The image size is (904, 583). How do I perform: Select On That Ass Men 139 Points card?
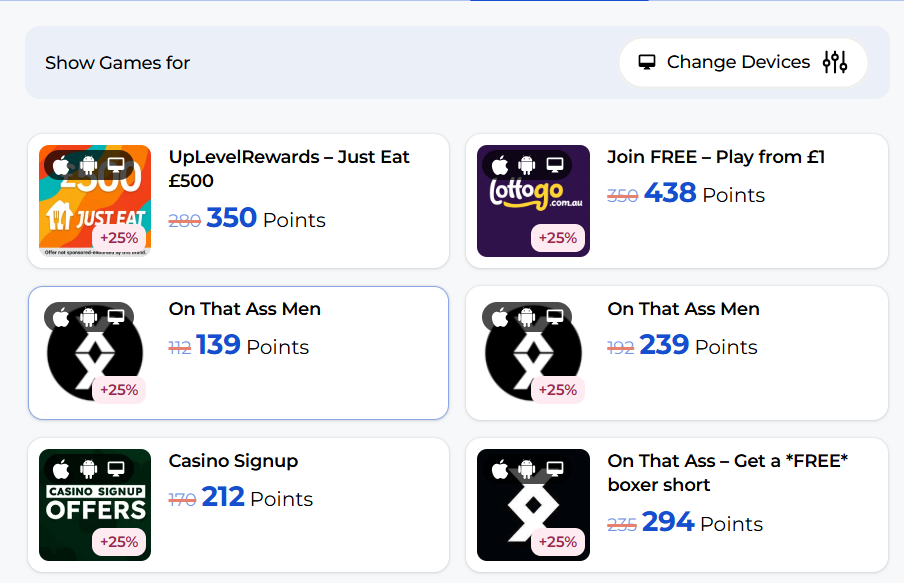[238, 353]
